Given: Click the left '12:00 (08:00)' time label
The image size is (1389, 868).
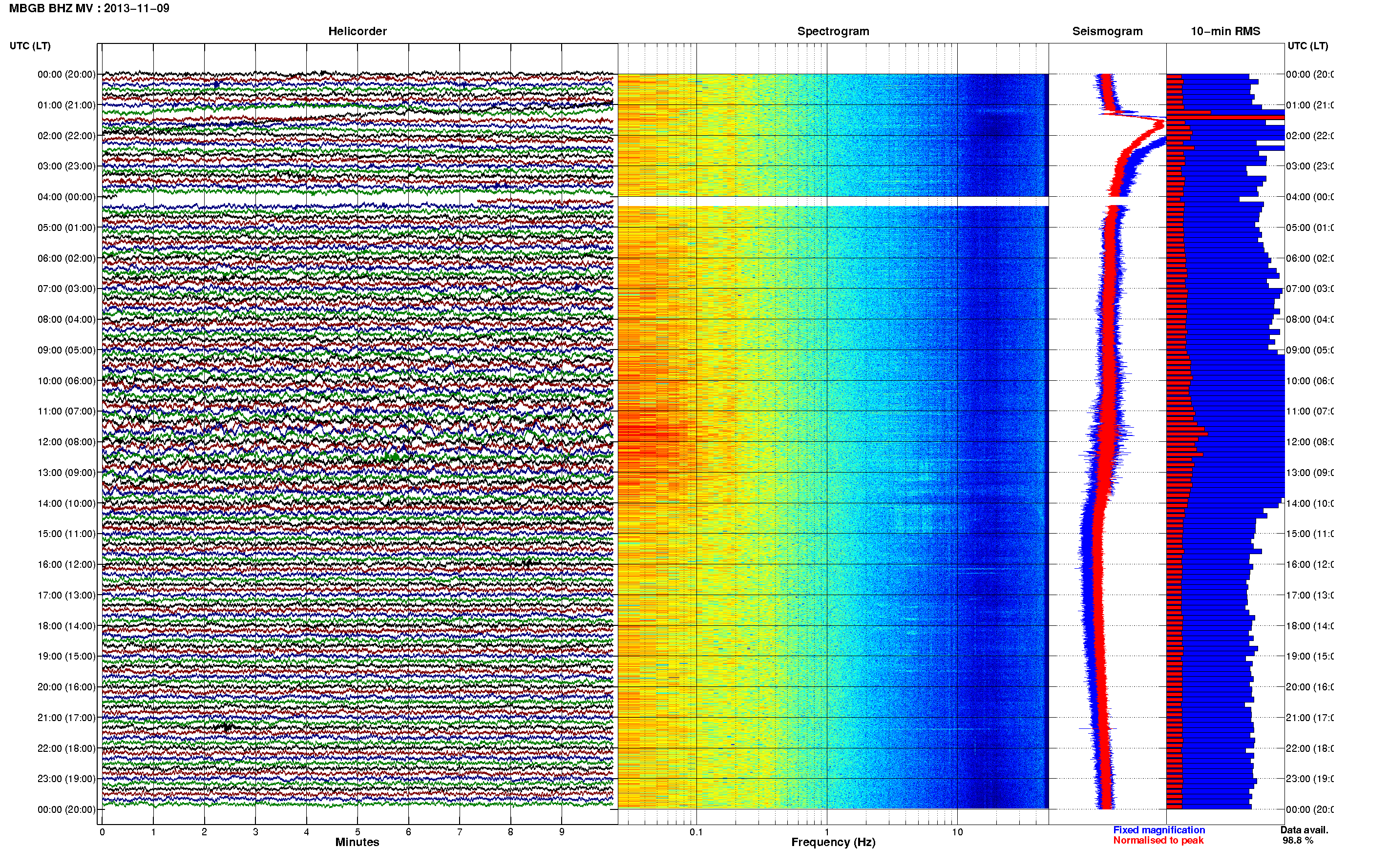Looking at the screenshot, I should click(66, 442).
